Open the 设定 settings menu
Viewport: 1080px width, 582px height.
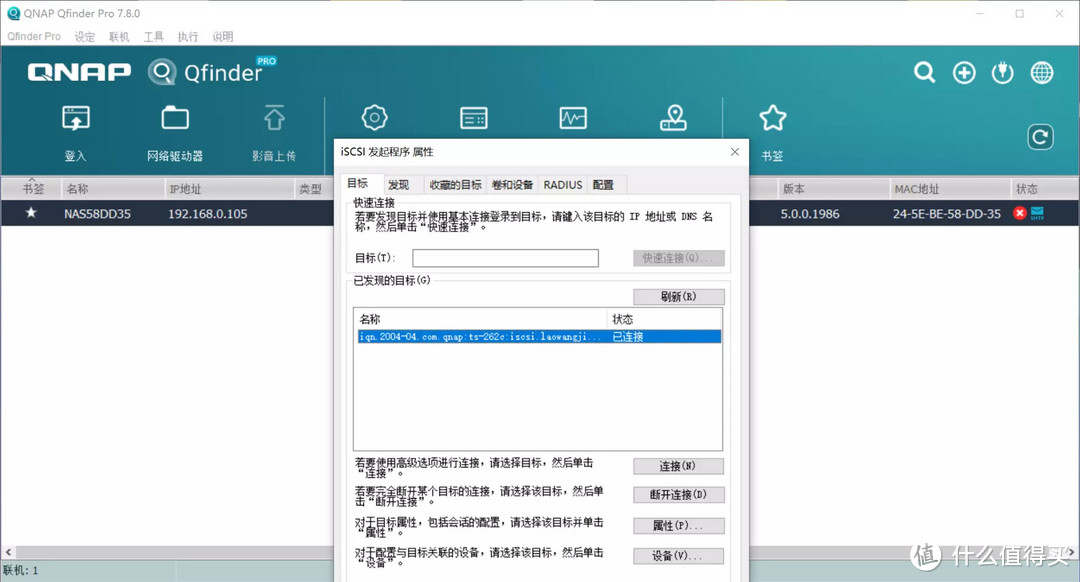click(x=85, y=37)
